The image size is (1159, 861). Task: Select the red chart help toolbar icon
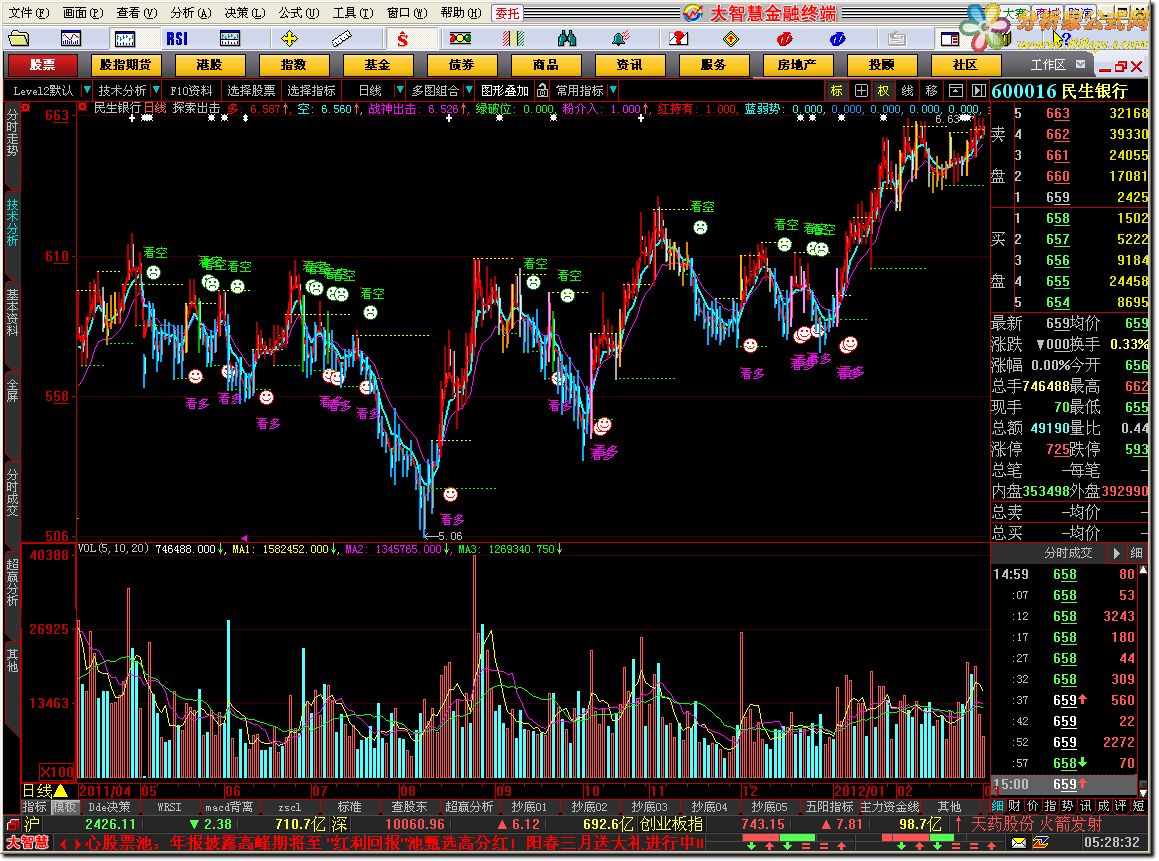(678, 38)
